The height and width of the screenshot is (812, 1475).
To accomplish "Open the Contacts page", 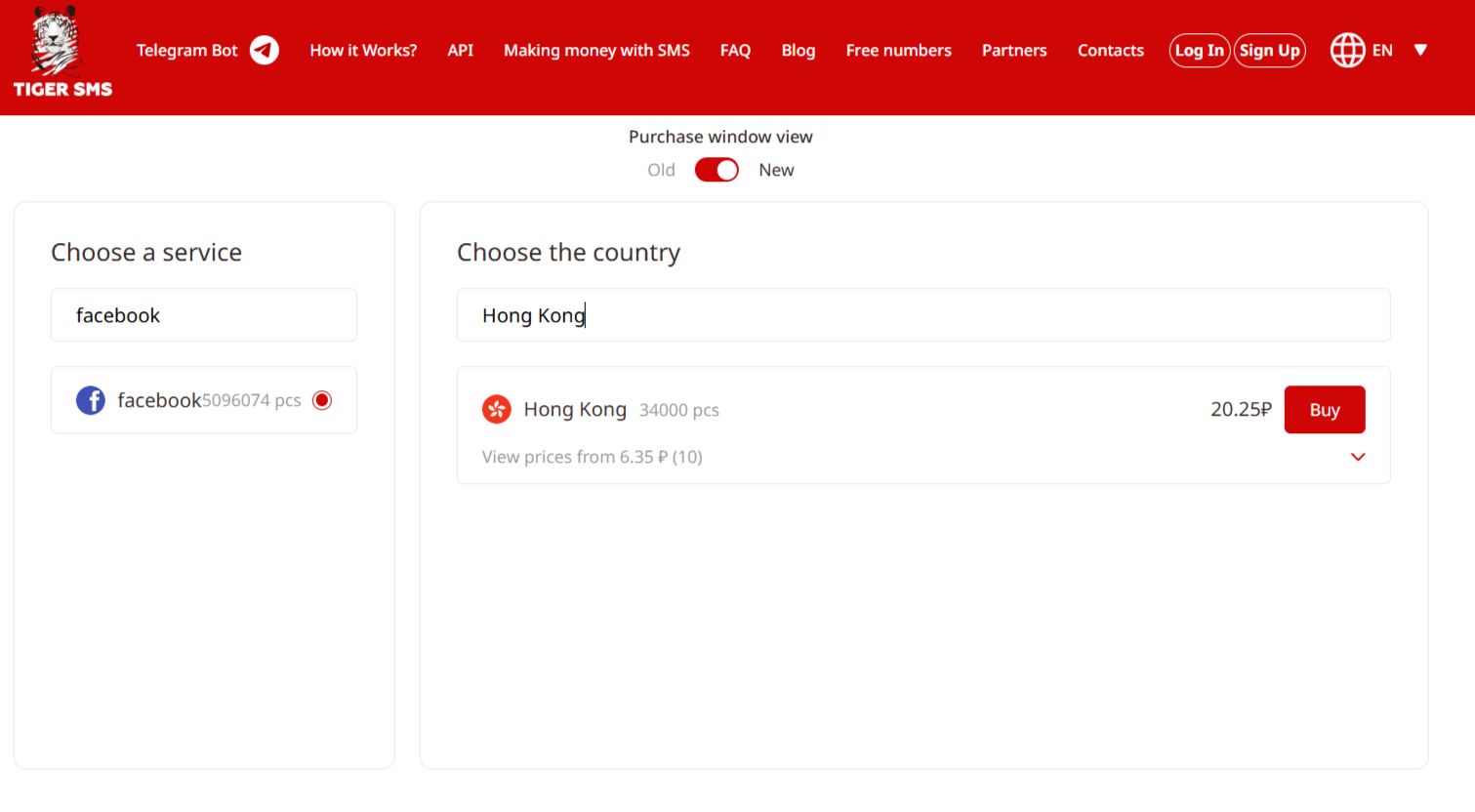I will [x=1111, y=50].
